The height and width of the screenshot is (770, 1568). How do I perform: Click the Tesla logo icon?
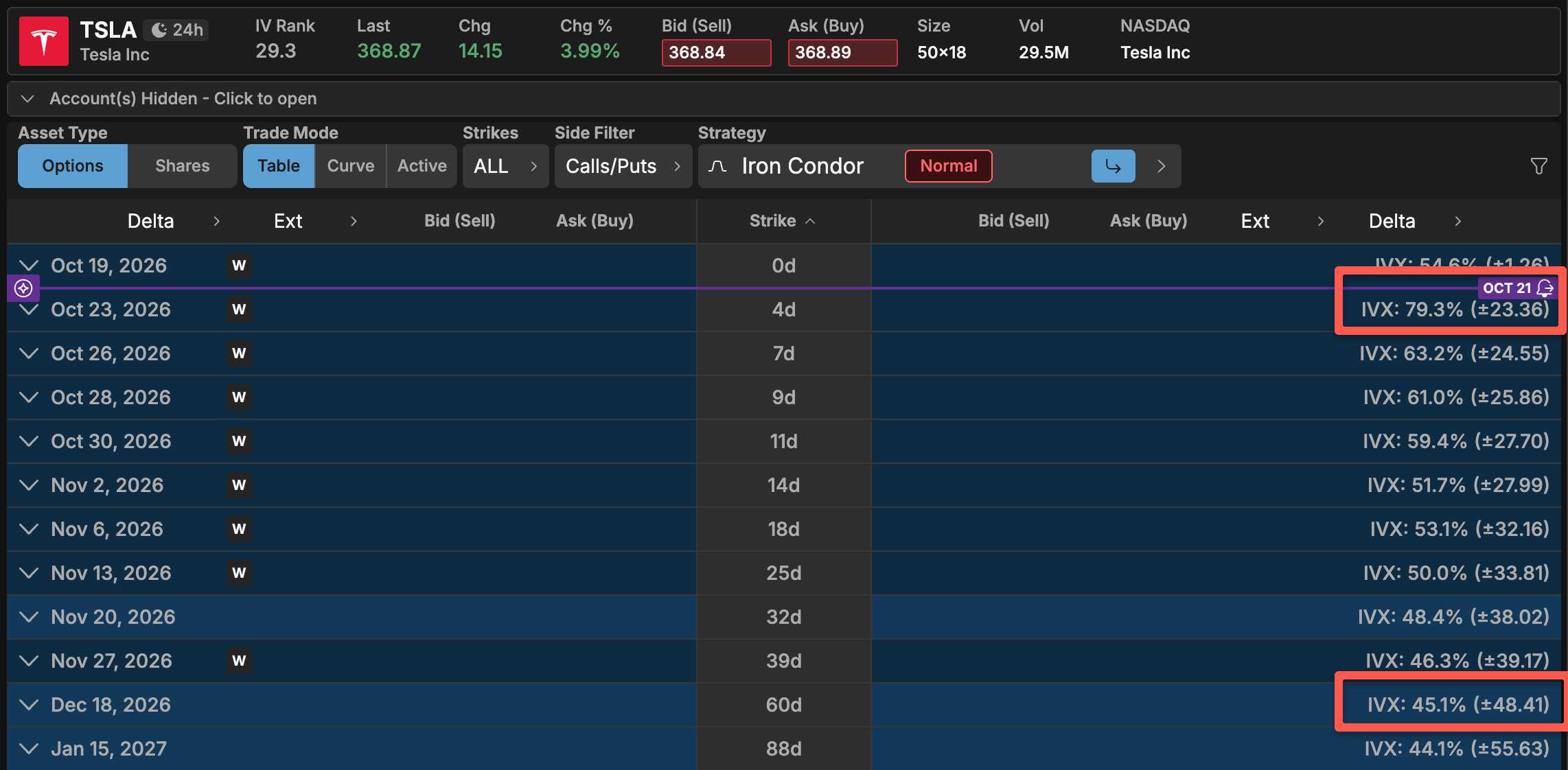44,41
